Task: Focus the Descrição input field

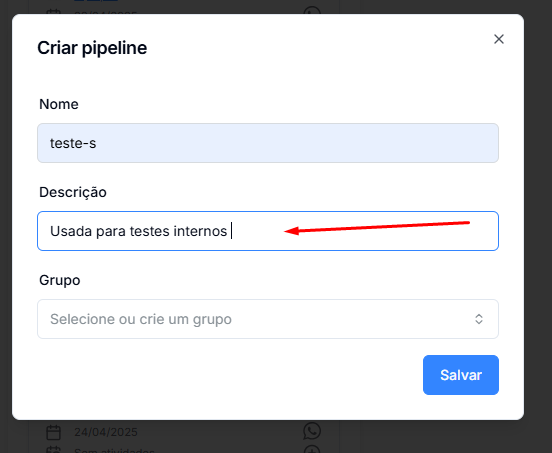Action: 268,231
